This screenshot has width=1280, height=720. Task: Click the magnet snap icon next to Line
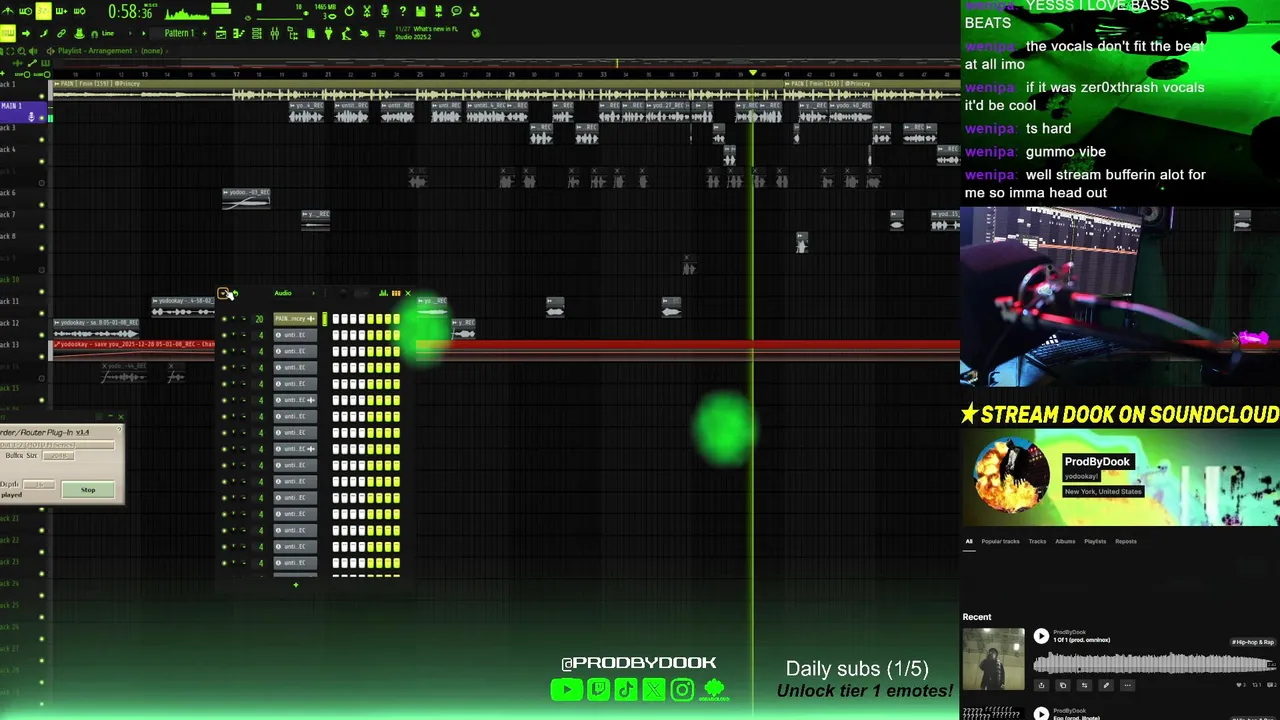click(94, 34)
